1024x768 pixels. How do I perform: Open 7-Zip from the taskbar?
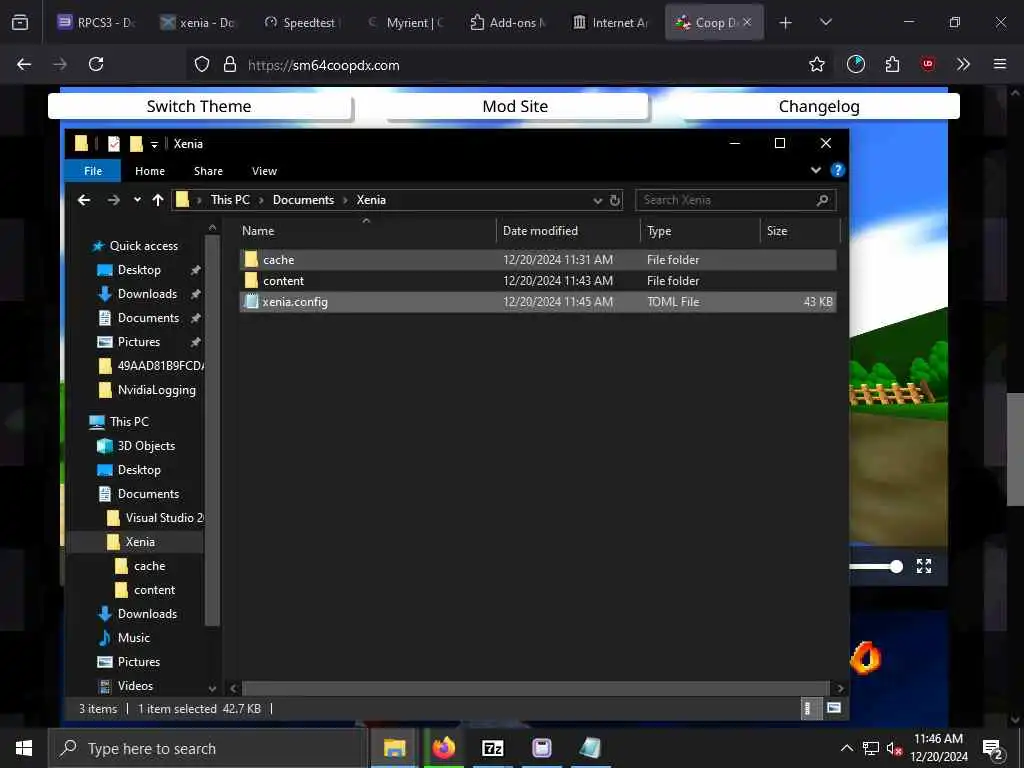click(492, 748)
